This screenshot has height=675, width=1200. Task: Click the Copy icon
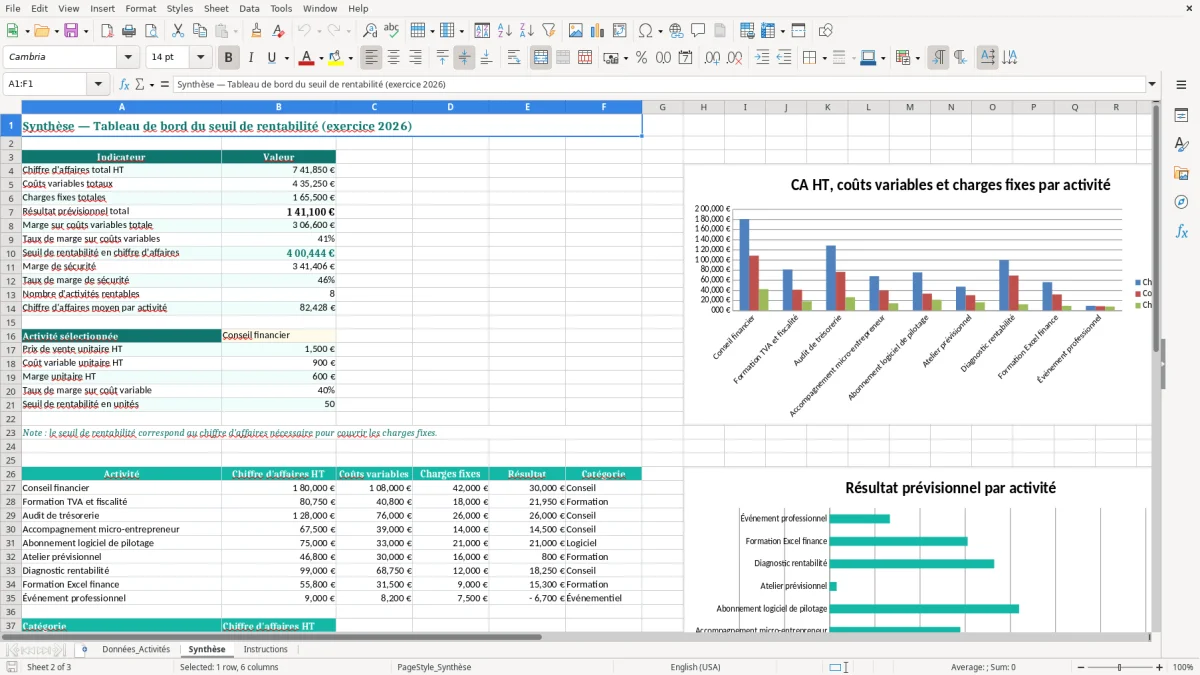point(199,31)
